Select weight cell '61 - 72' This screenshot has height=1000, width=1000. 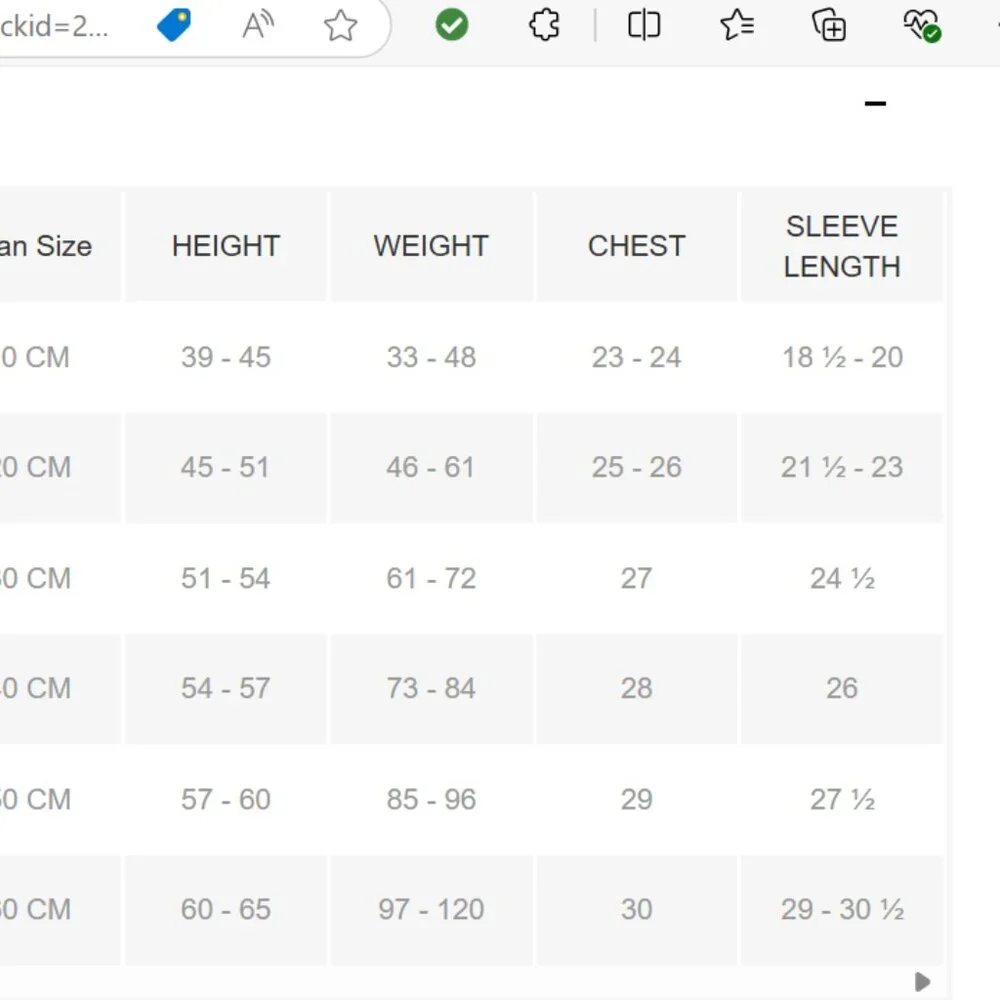pyautogui.click(x=431, y=578)
